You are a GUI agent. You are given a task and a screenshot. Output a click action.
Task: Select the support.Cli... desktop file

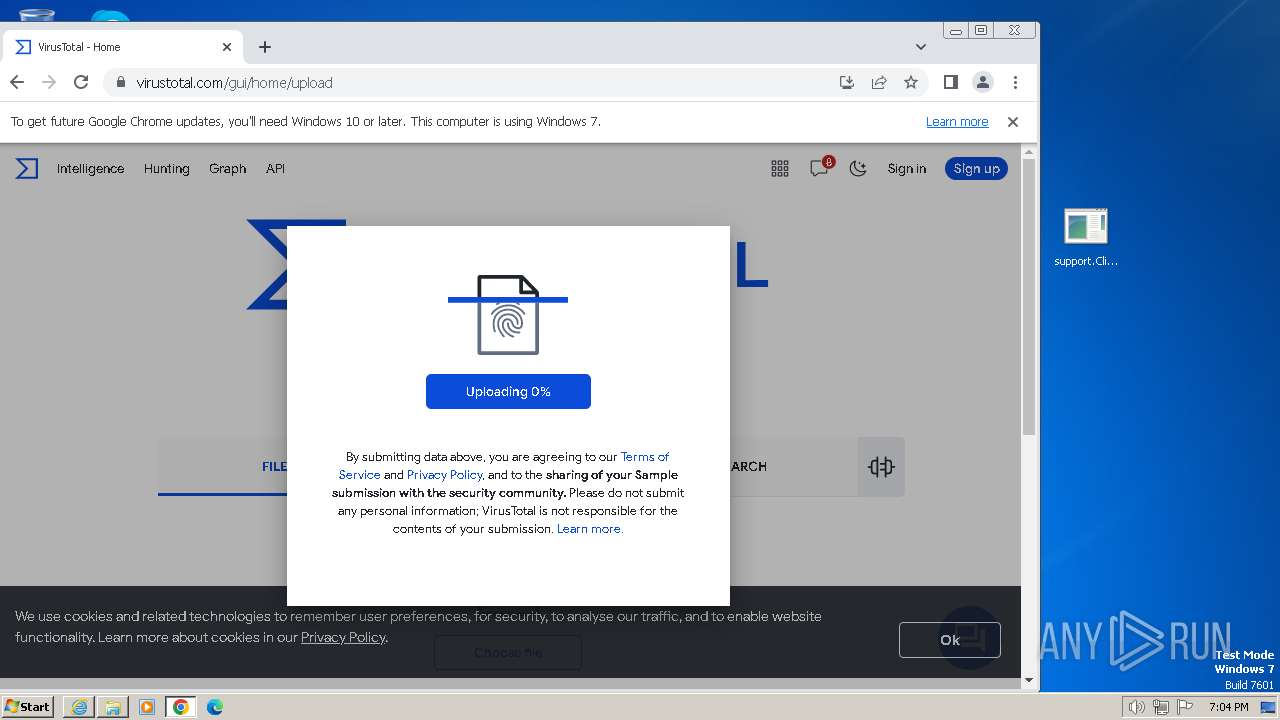click(x=1086, y=238)
